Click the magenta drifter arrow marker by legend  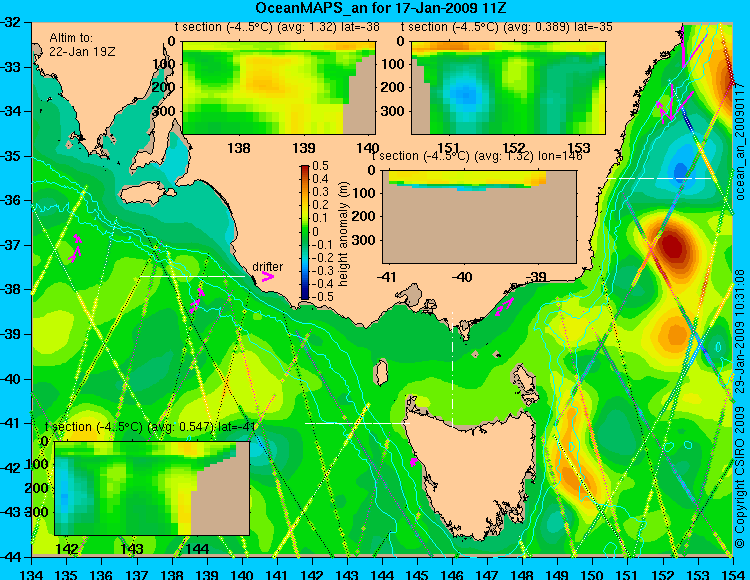(x=267, y=277)
